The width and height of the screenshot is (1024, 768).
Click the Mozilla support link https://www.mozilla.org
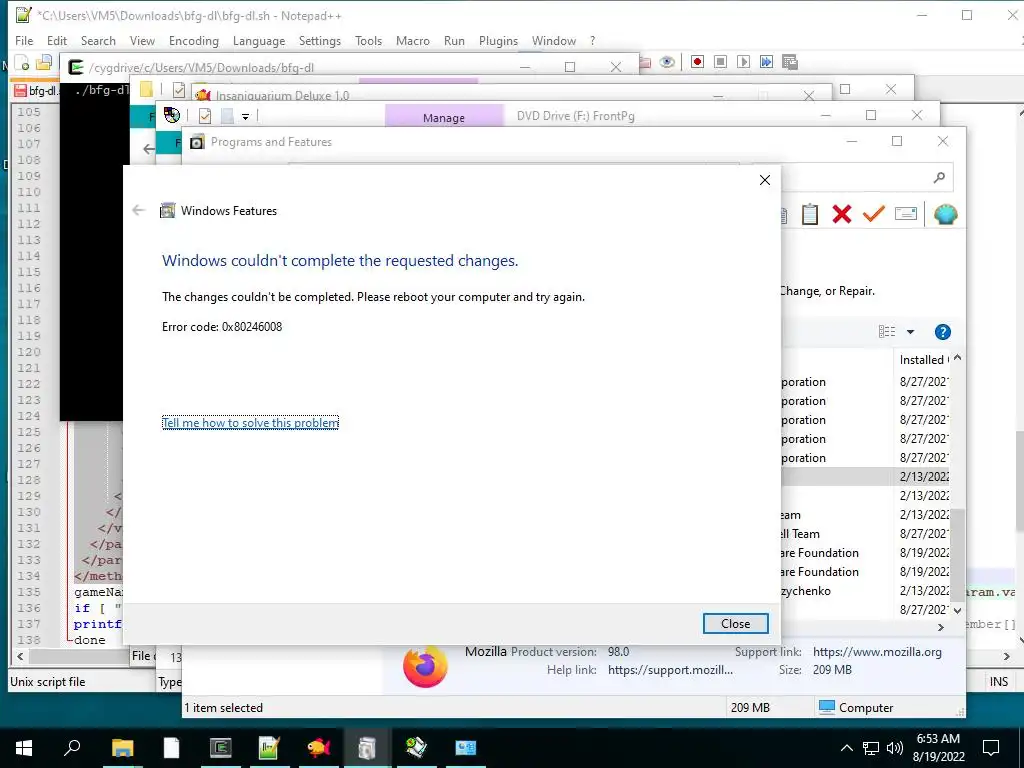point(877,652)
